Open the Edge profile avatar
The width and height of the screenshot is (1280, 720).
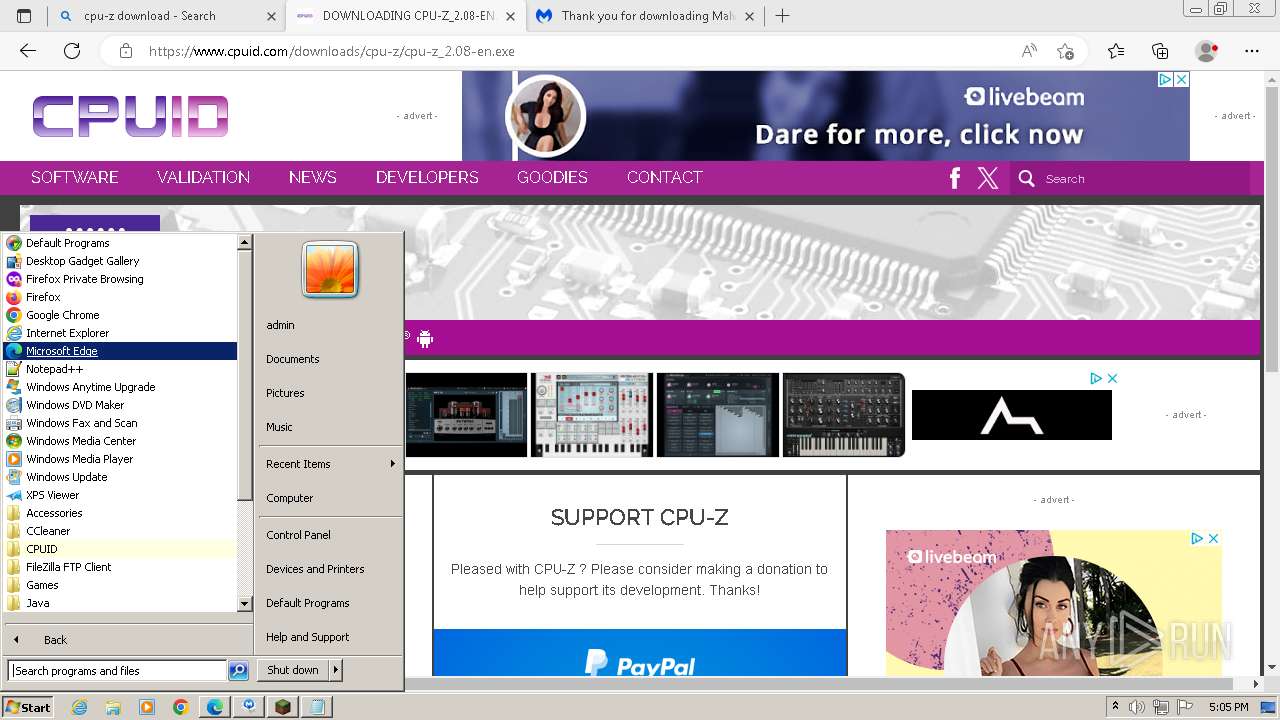(x=1207, y=51)
